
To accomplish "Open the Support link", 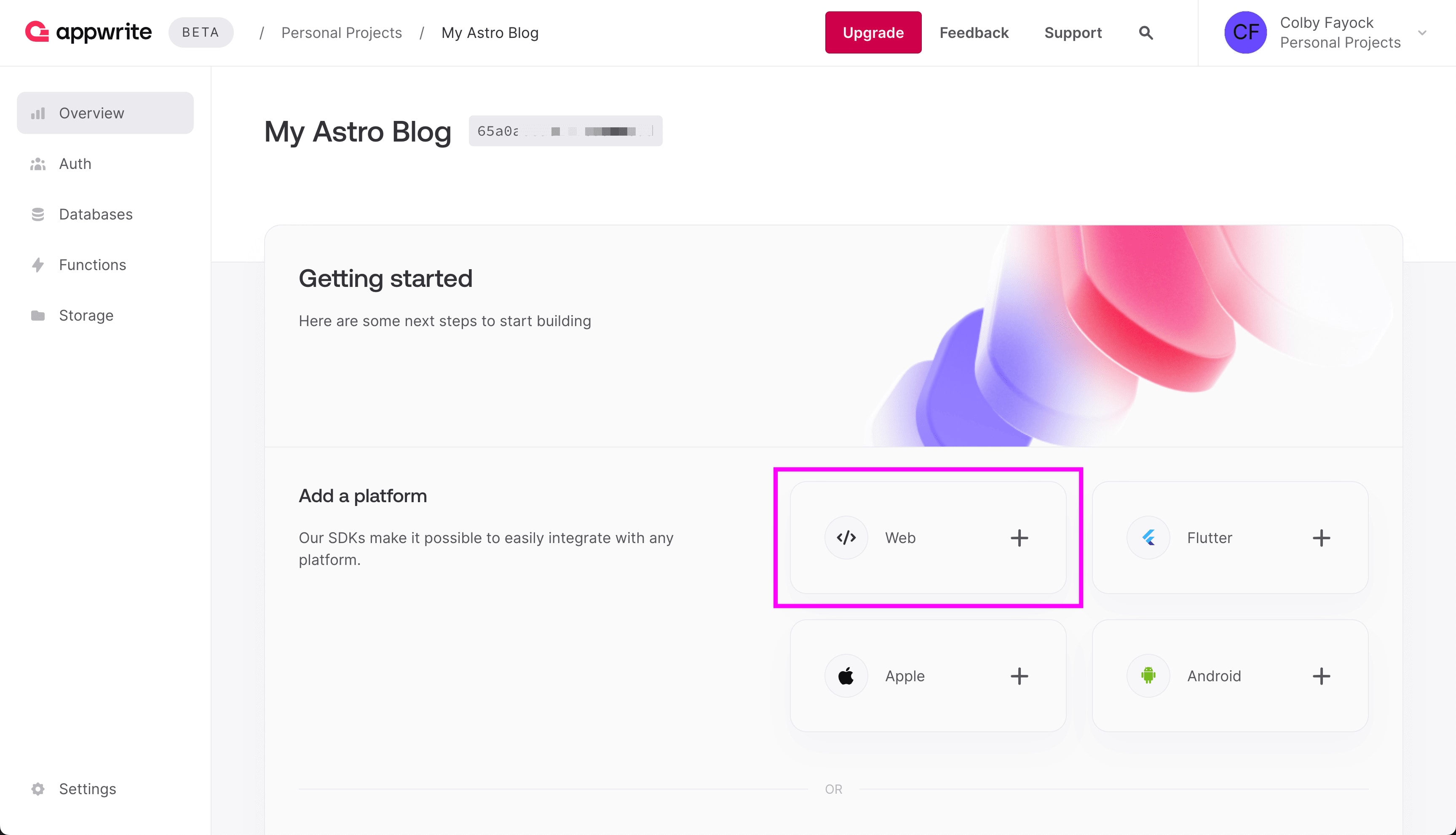I will [x=1073, y=33].
